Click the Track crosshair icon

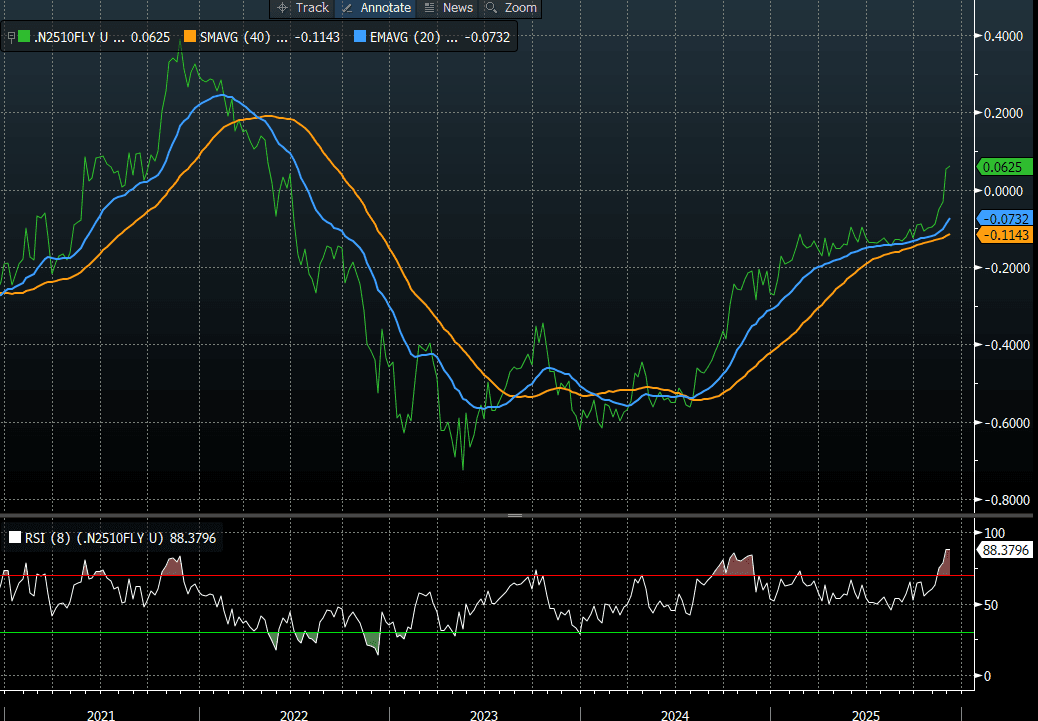pos(283,8)
